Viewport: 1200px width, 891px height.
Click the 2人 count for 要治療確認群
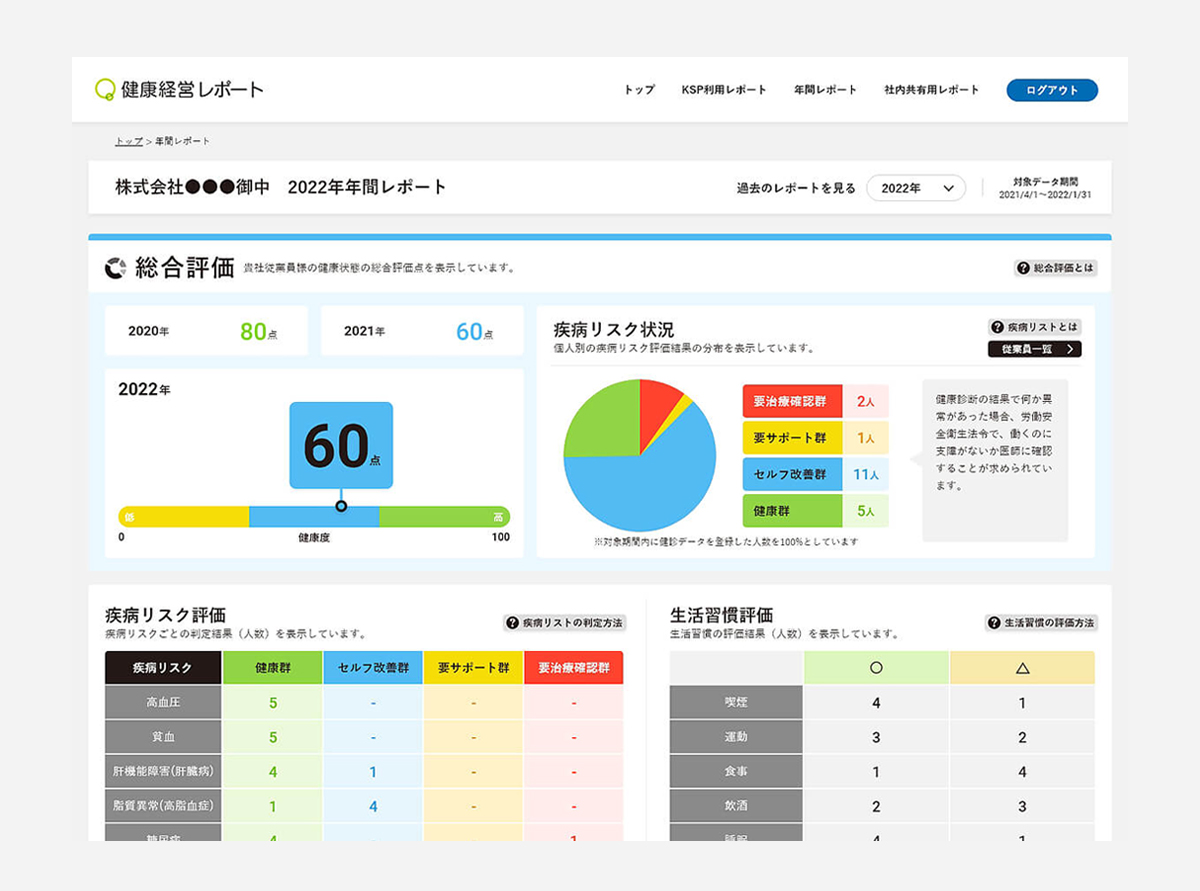(x=865, y=401)
